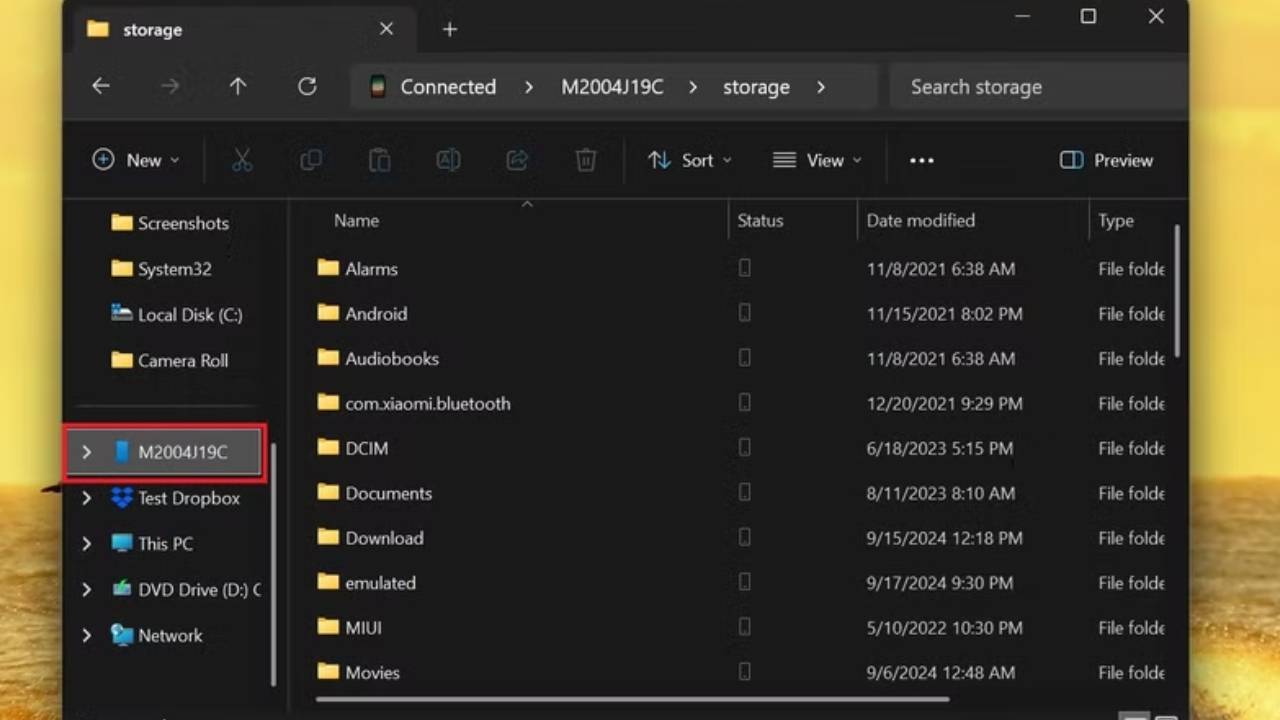Close the storage tab
The image size is (1280, 720).
point(386,30)
